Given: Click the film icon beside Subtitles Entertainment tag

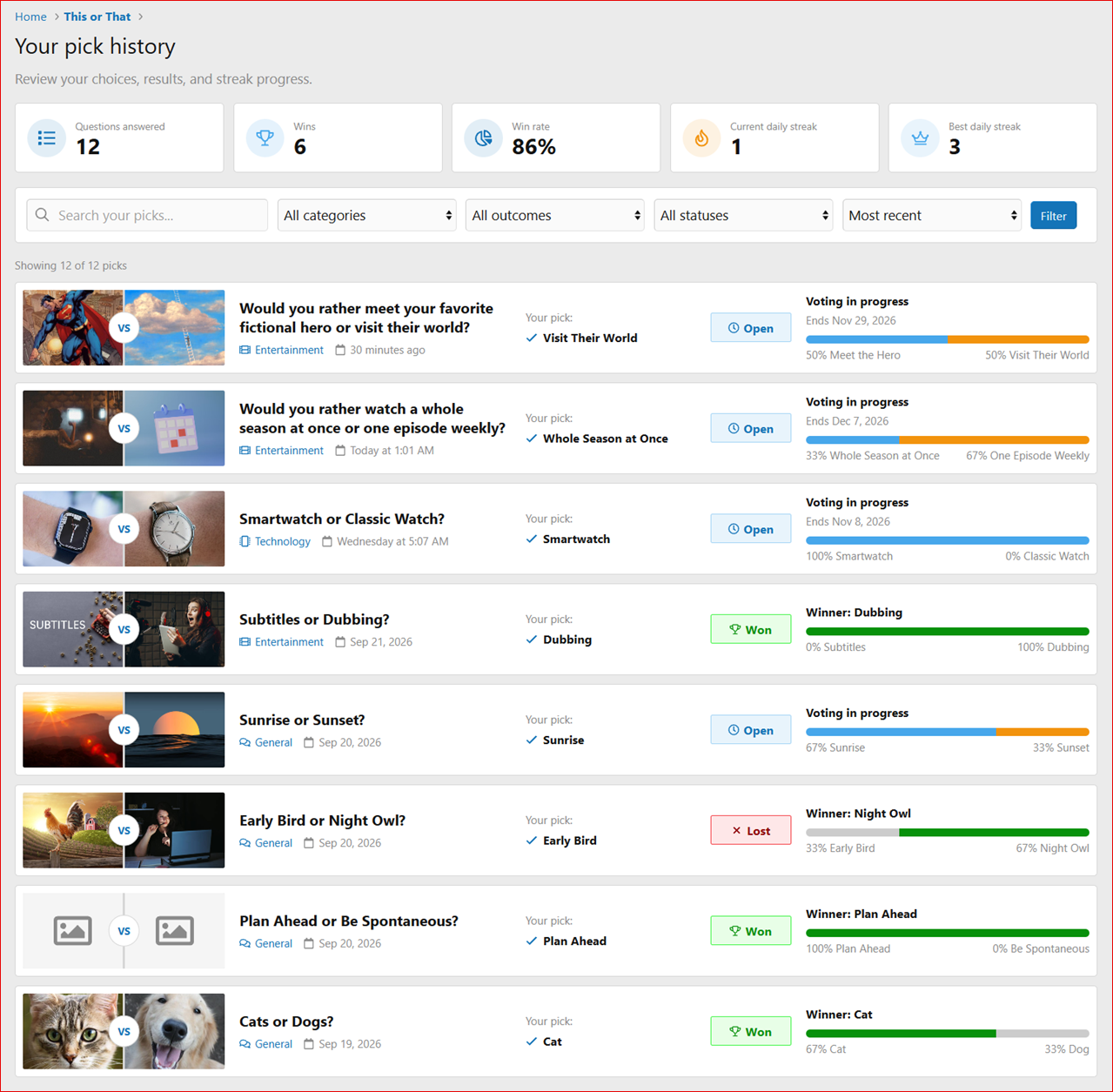Looking at the screenshot, I should tap(245, 641).
